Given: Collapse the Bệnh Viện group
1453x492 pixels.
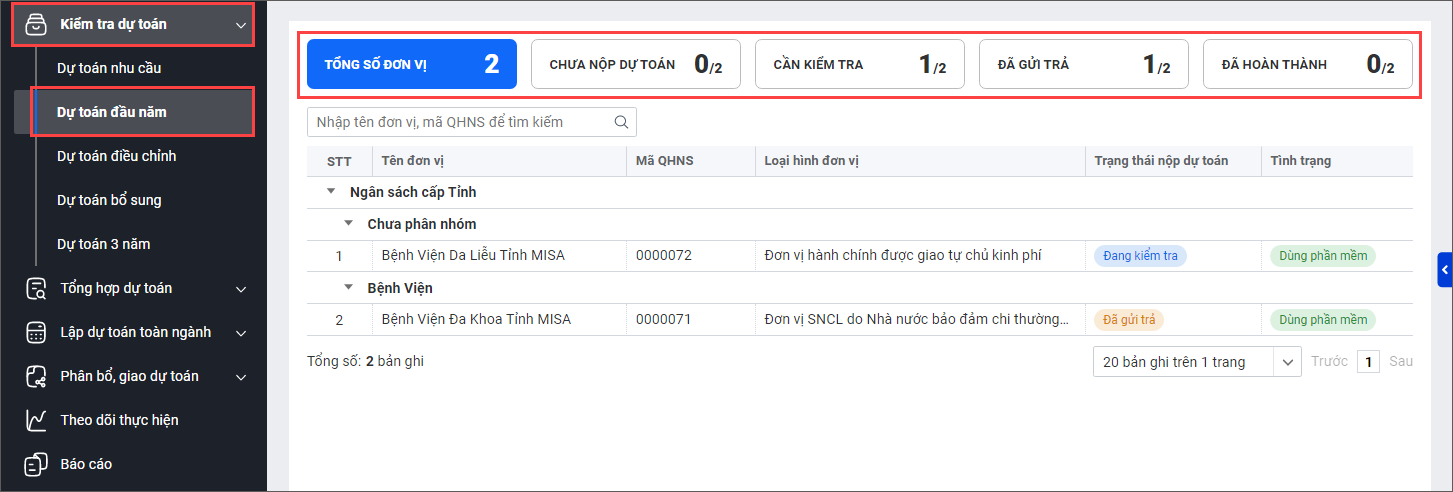Looking at the screenshot, I should pos(349,288).
